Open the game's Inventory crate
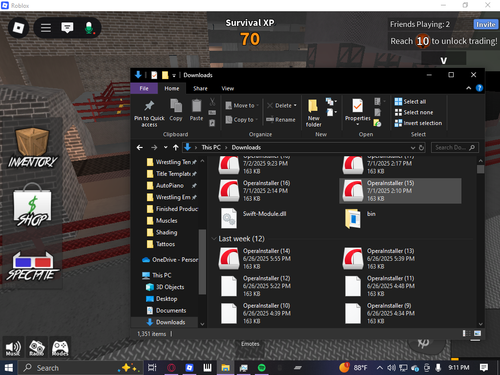The width and height of the screenshot is (500, 375). pyautogui.click(x=32, y=148)
